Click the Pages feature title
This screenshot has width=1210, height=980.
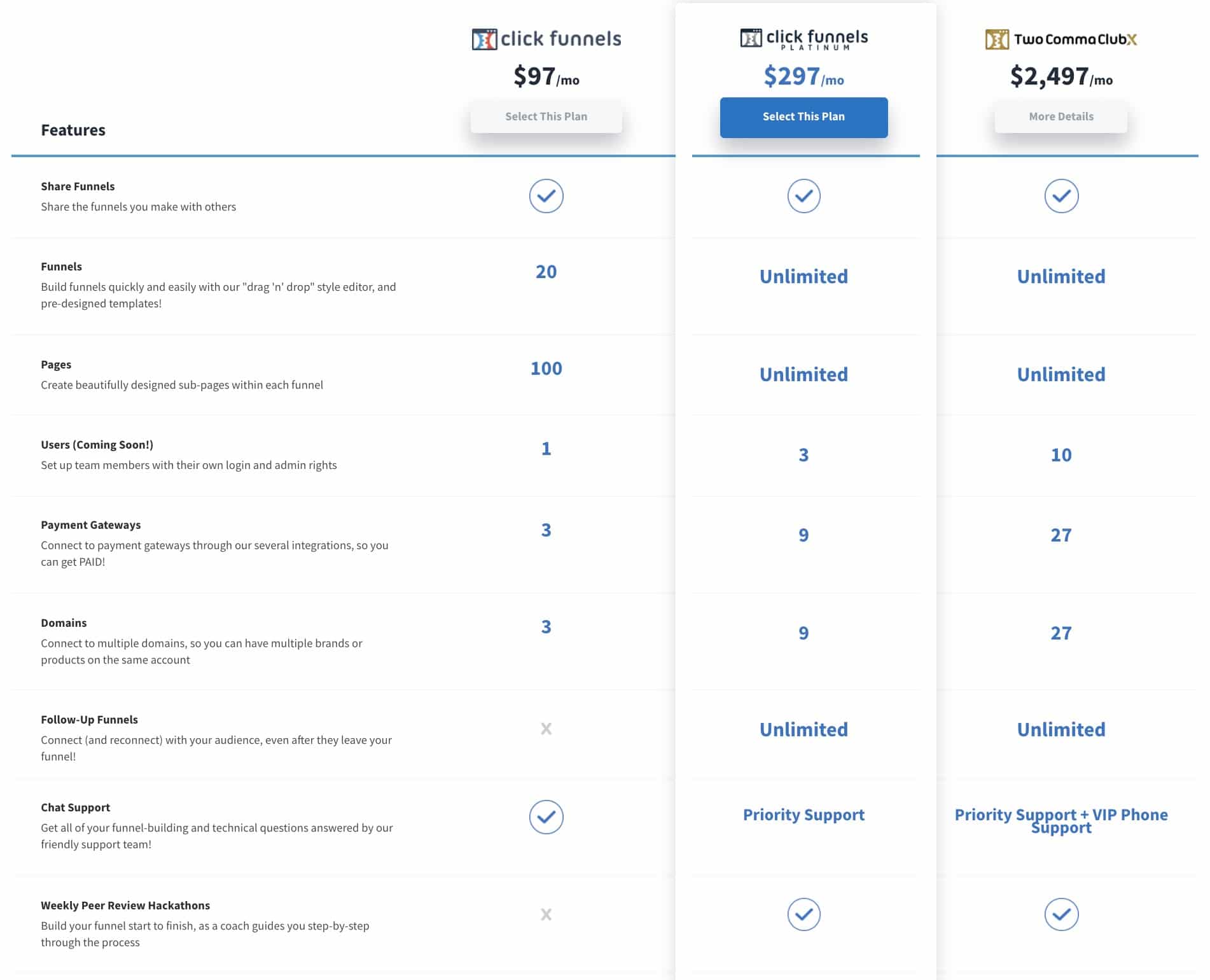(56, 365)
